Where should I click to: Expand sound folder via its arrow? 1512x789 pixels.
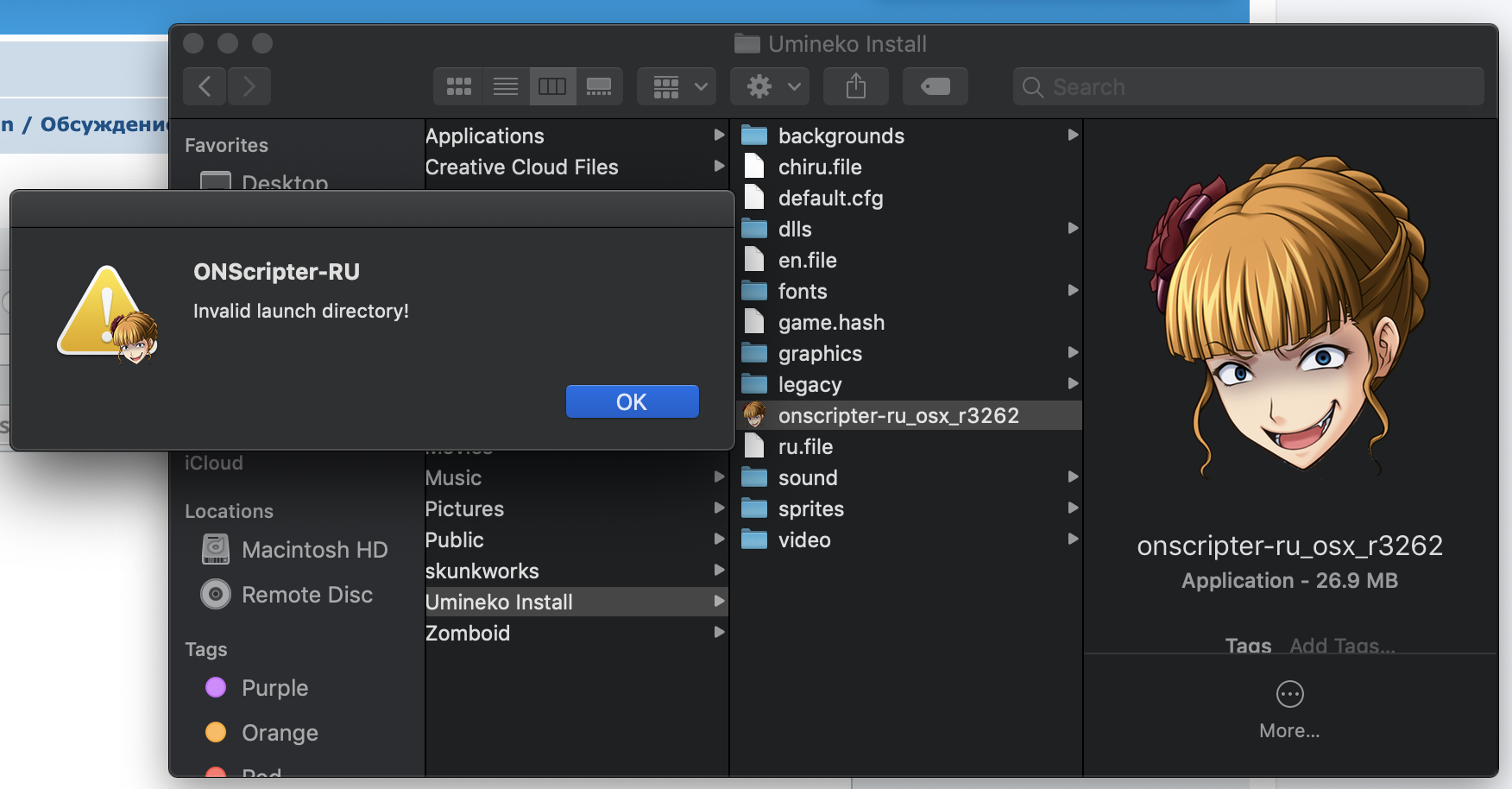pyautogui.click(x=1073, y=477)
